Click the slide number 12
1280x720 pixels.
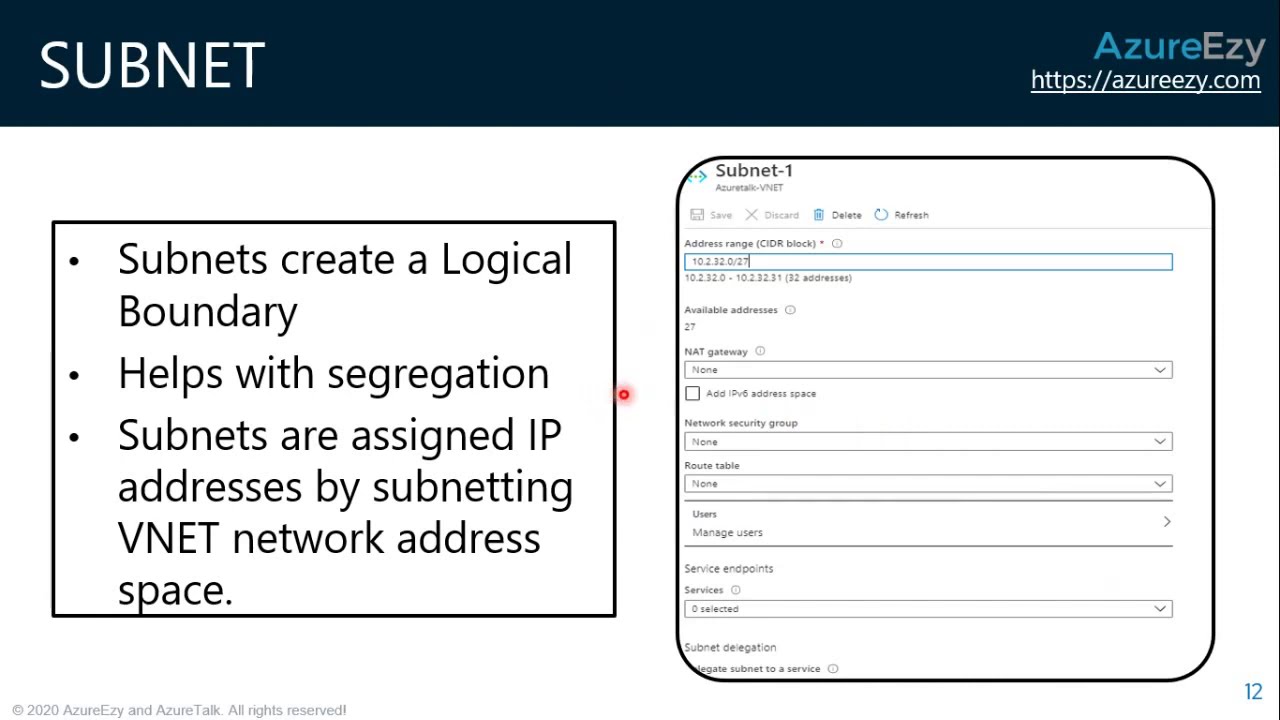click(x=1253, y=692)
